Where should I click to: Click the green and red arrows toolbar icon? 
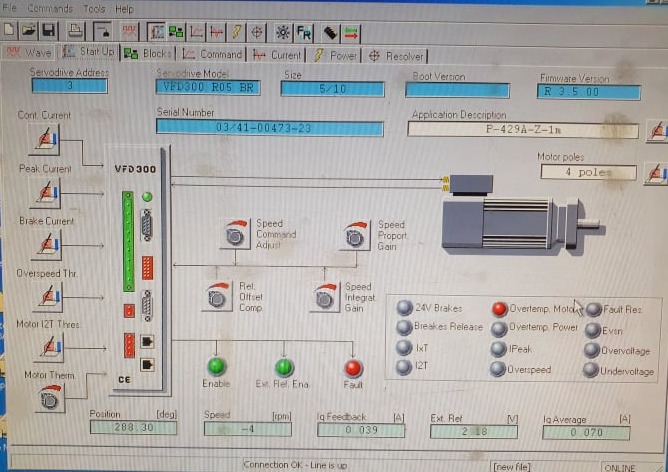click(351, 34)
